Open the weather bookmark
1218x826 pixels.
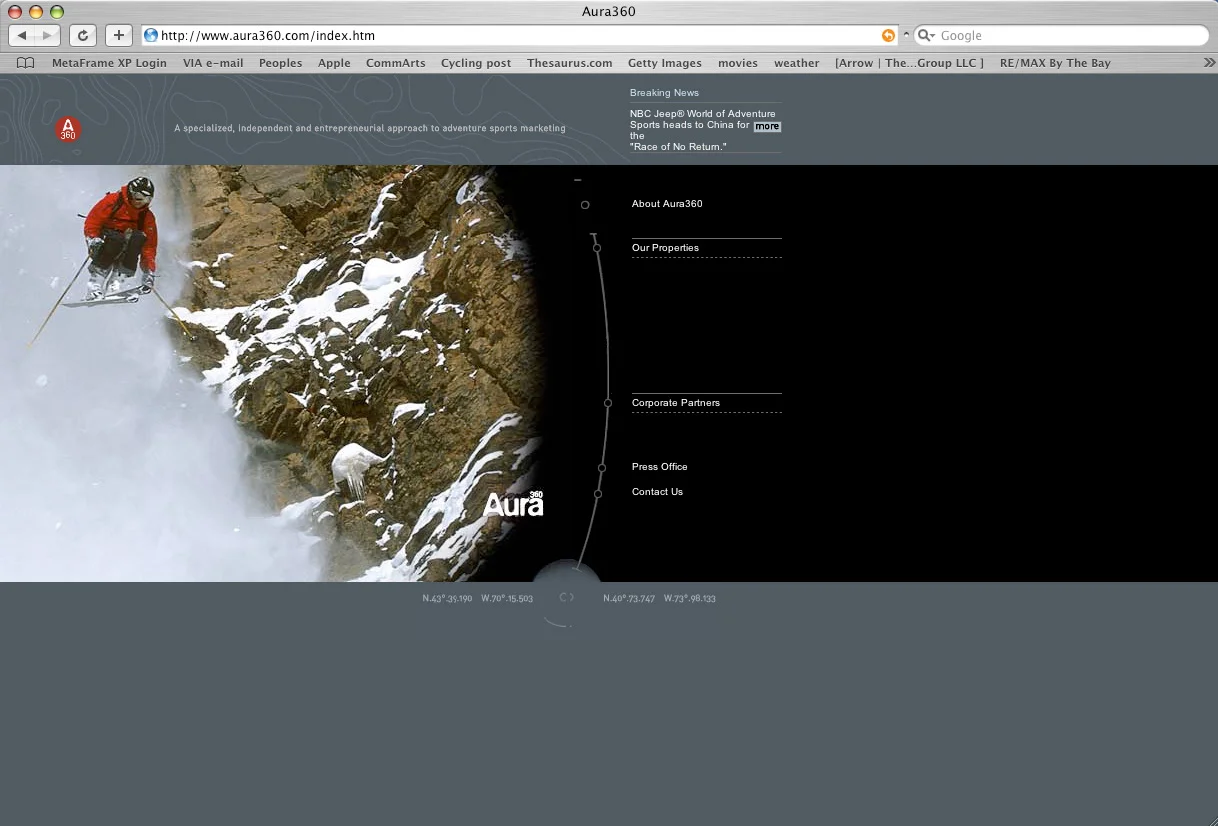click(x=796, y=63)
